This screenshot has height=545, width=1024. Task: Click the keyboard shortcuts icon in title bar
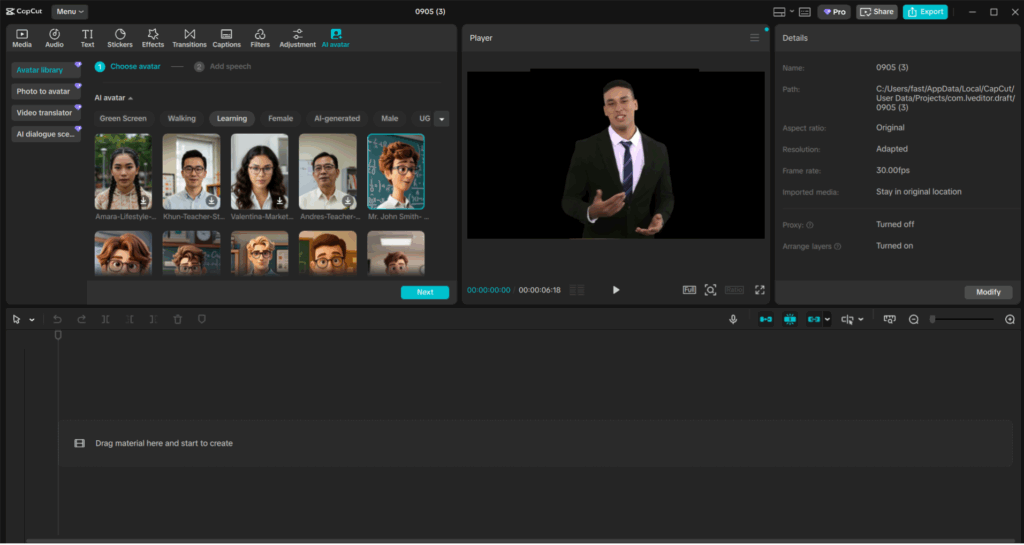coord(805,12)
